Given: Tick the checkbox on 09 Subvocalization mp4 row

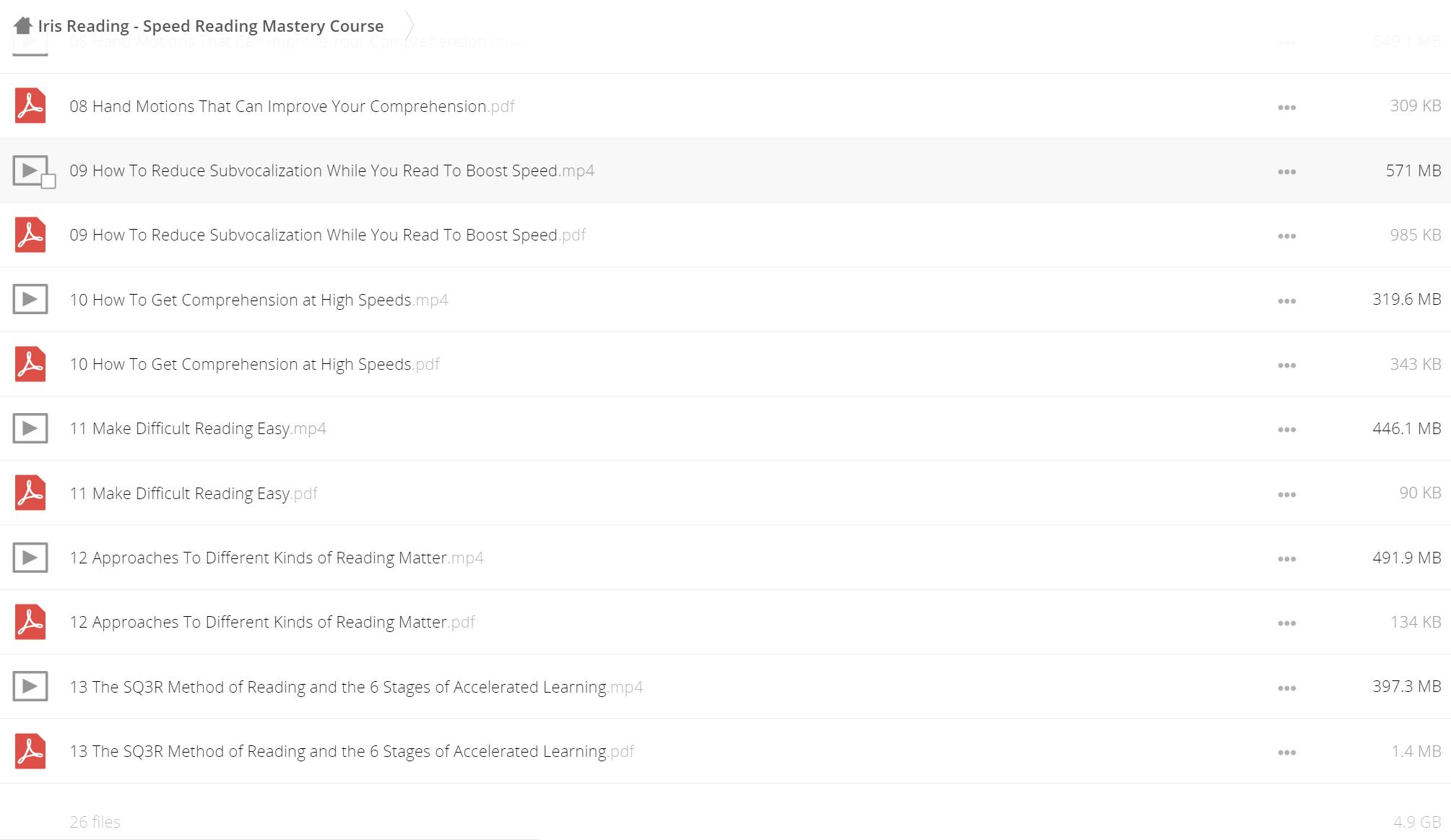Looking at the screenshot, I should pos(48,181).
